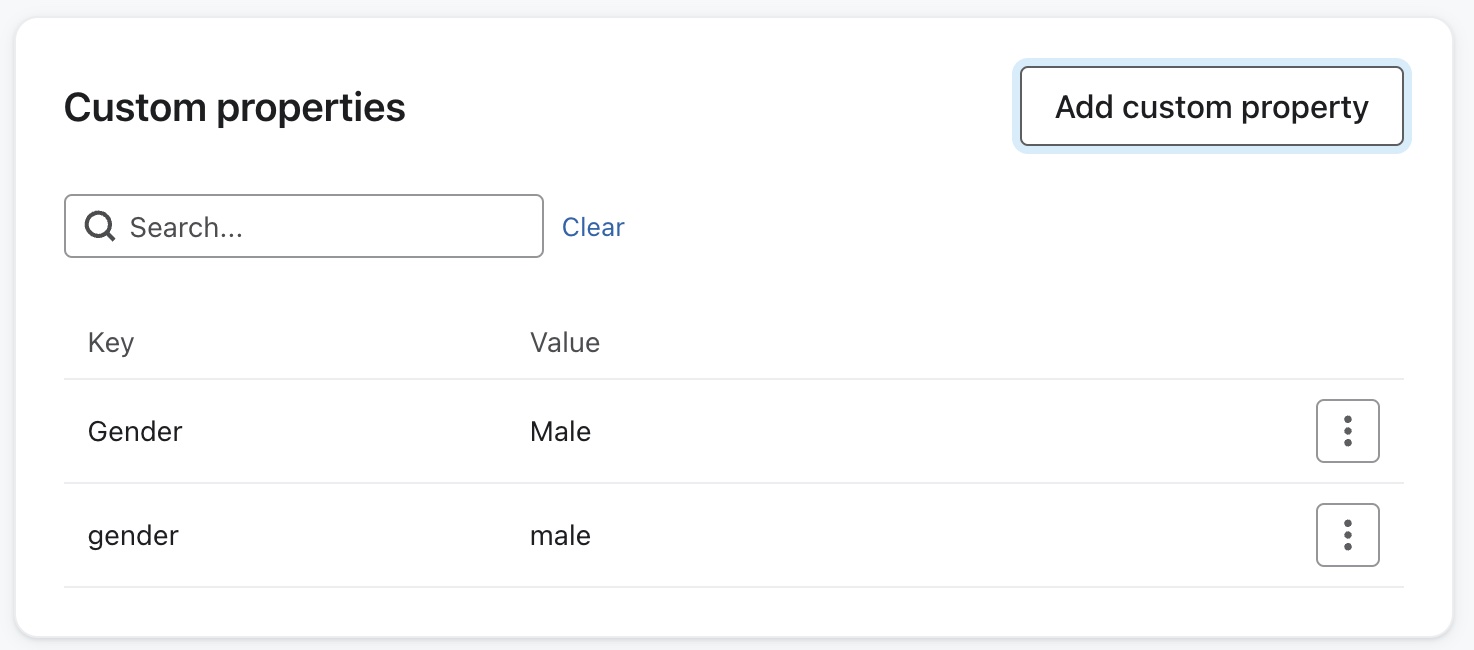Image resolution: width=1474 pixels, height=650 pixels.
Task: Click the Custom properties heading
Action: tap(234, 107)
